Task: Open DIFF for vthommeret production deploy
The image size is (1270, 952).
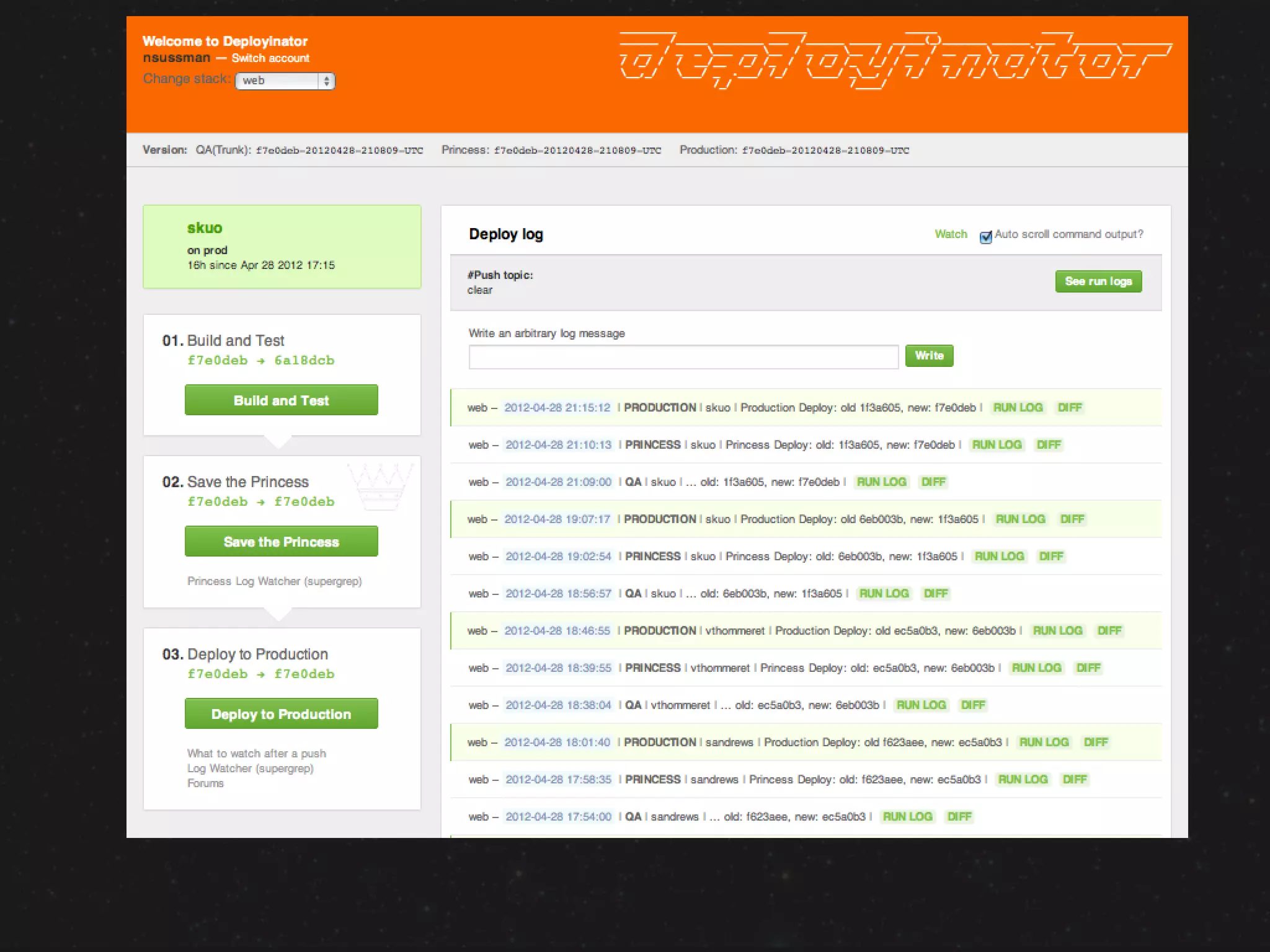Action: coord(1109,631)
